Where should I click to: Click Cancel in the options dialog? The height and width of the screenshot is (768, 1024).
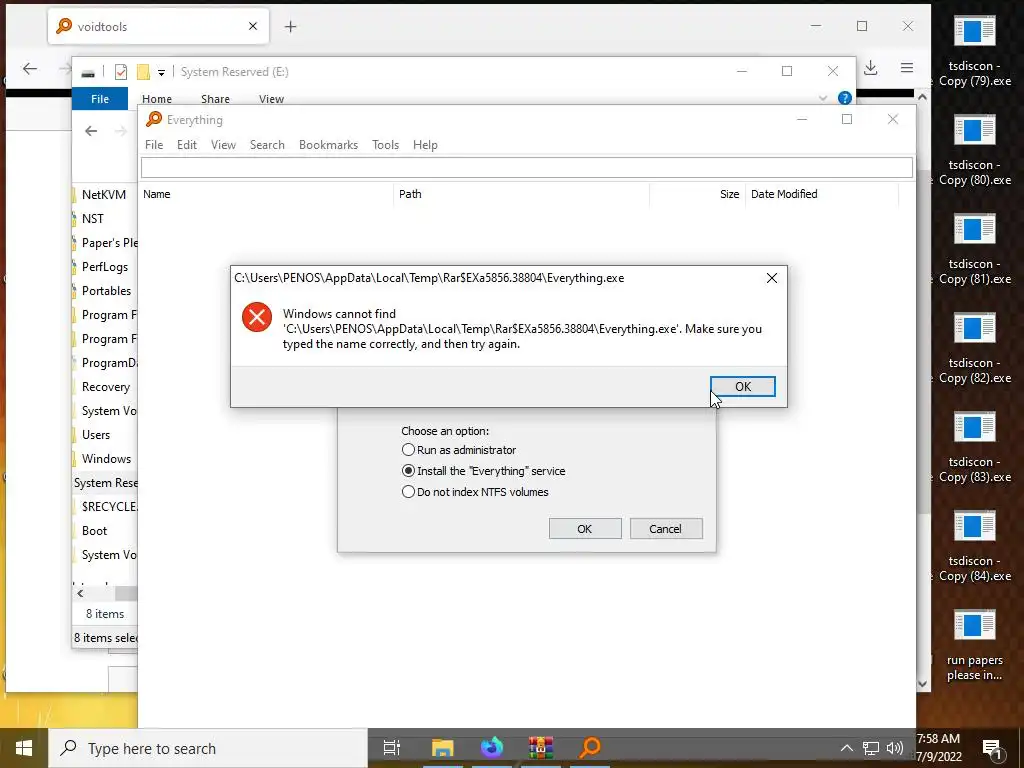665,529
